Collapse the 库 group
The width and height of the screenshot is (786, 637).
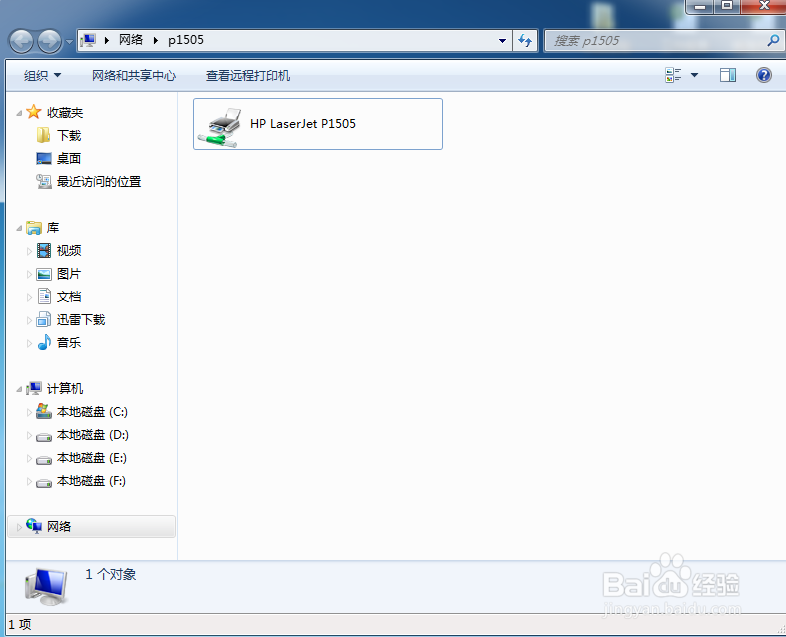click(19, 229)
